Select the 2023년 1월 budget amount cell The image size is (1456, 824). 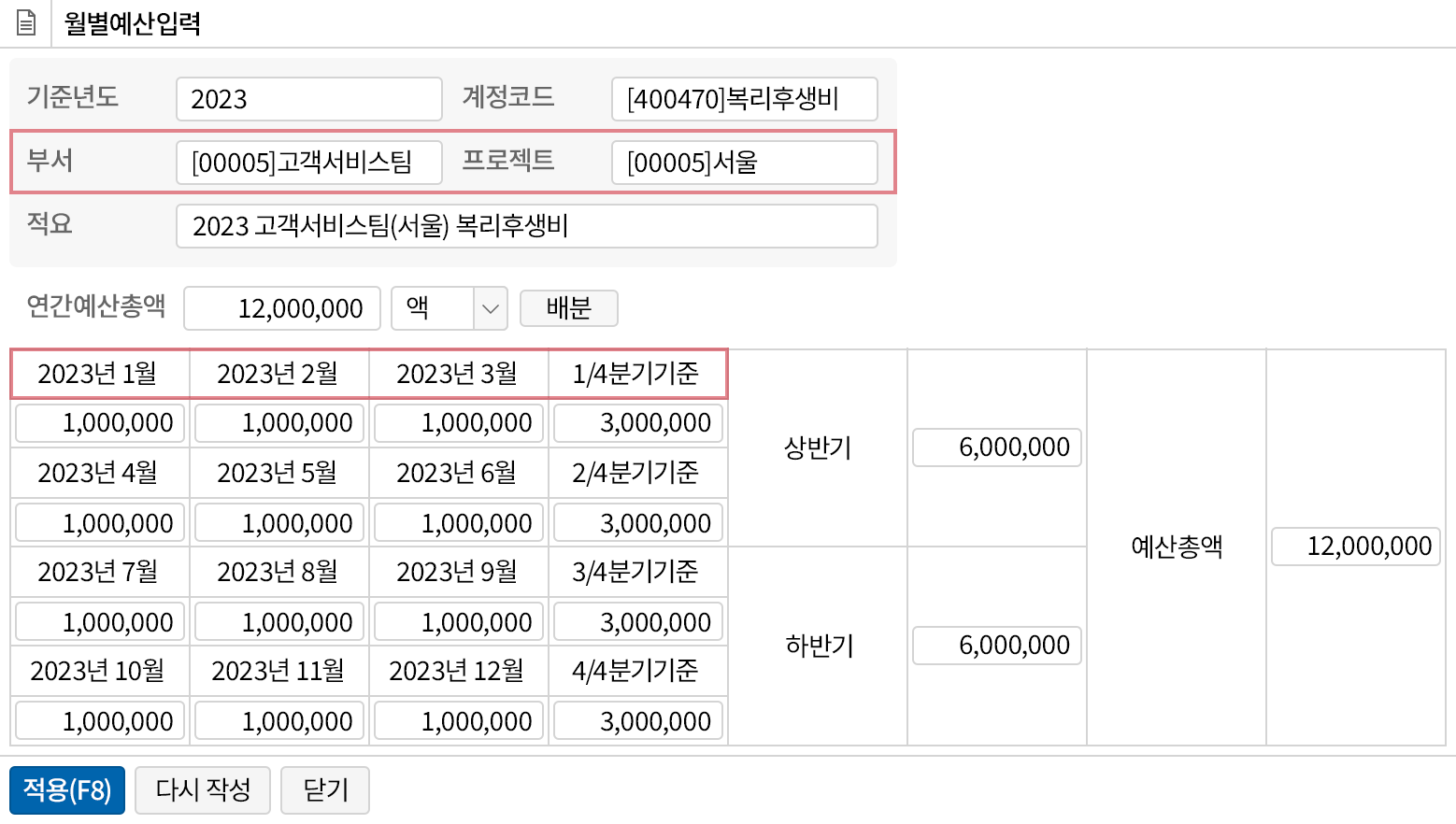pos(98,422)
